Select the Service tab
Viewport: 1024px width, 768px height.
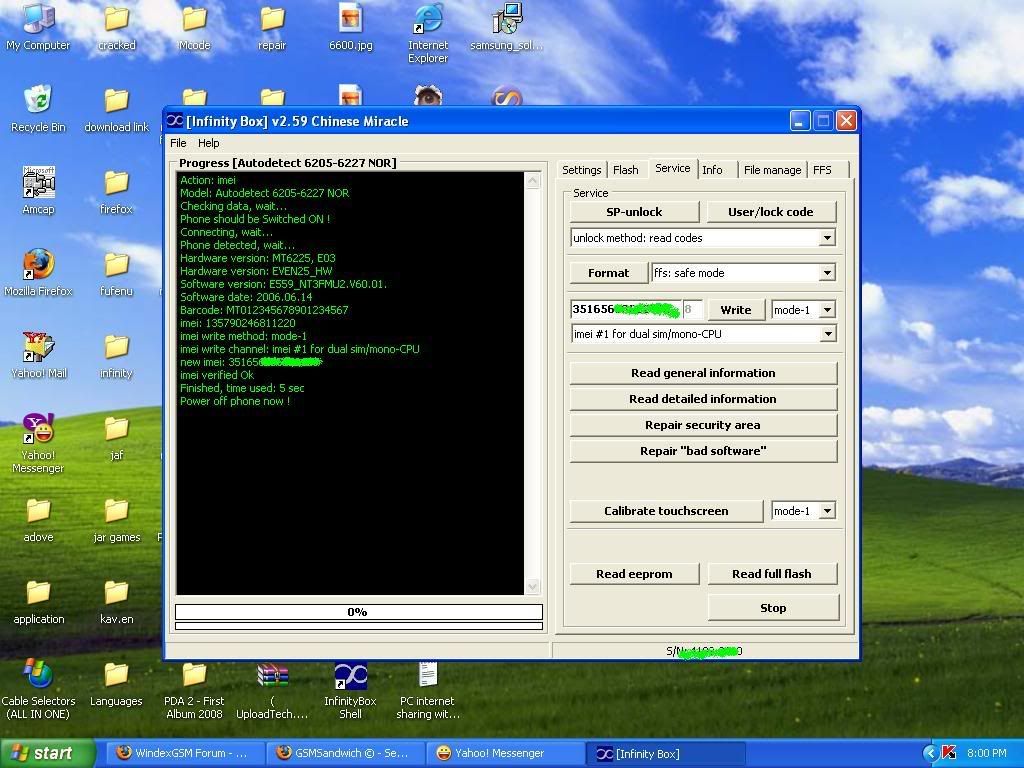673,168
